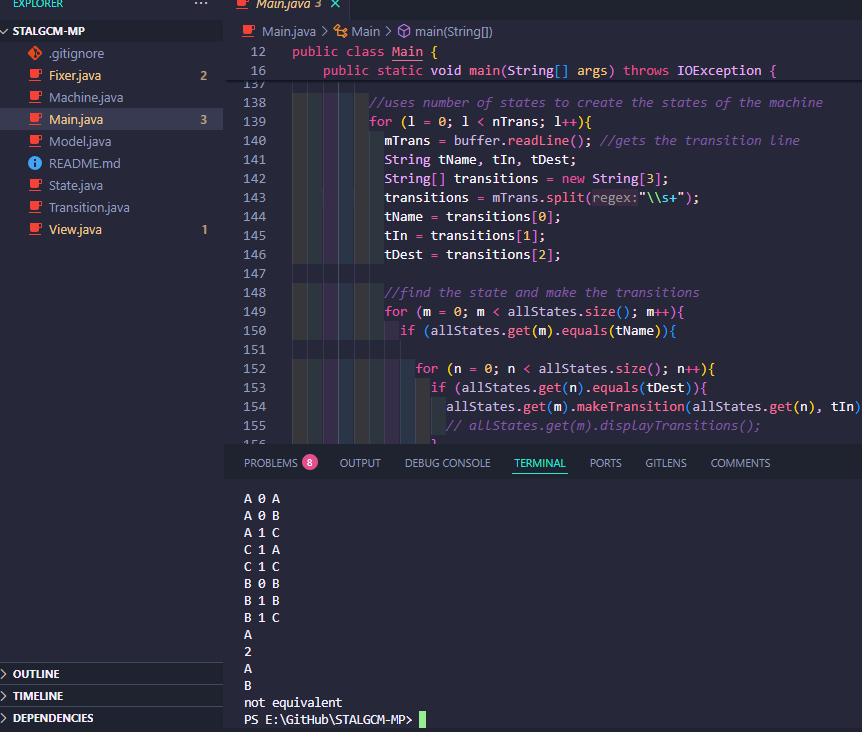Click the View.java problem count 1

[x=205, y=229]
